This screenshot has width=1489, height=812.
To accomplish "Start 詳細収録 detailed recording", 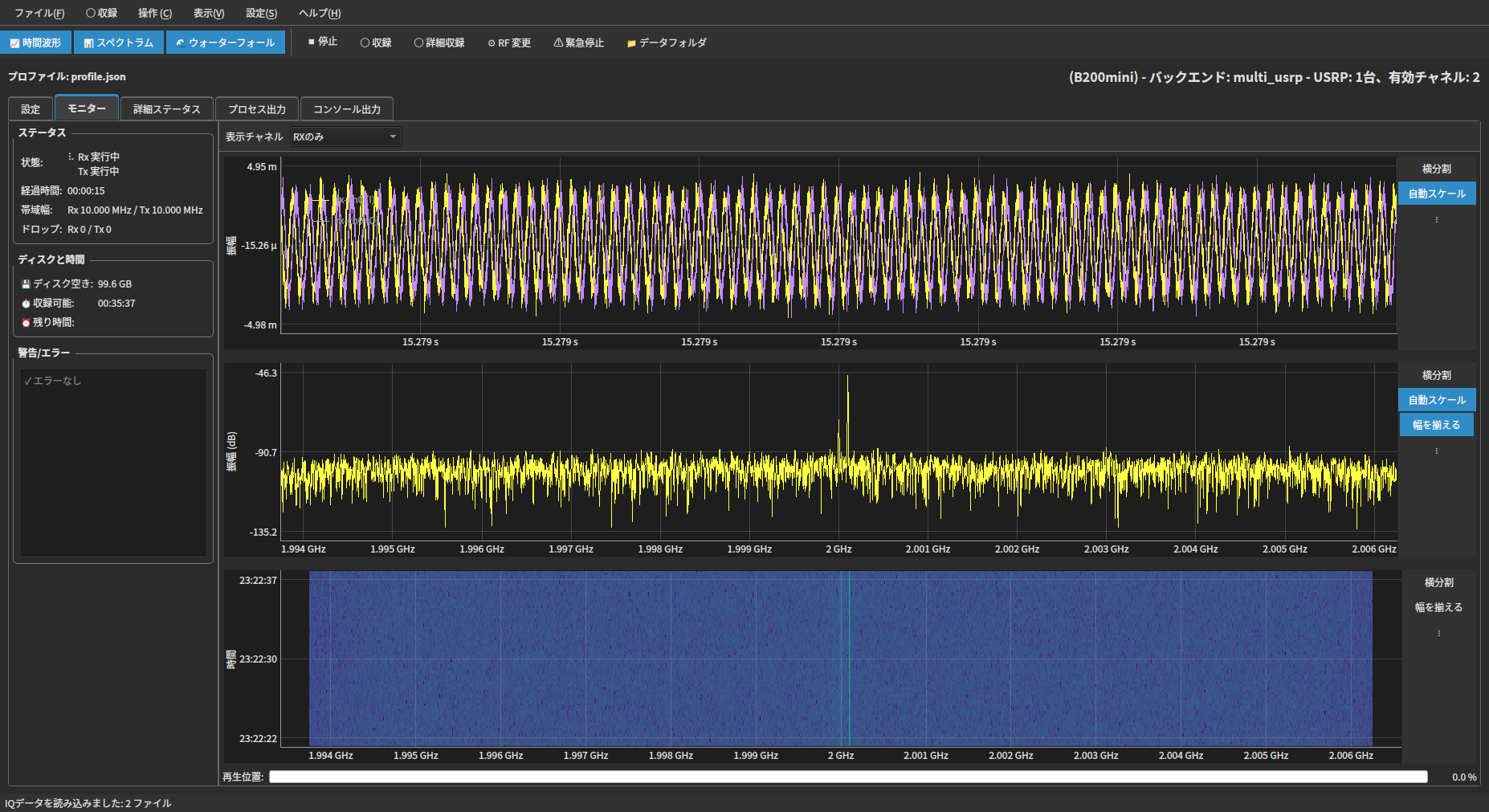I will (439, 43).
